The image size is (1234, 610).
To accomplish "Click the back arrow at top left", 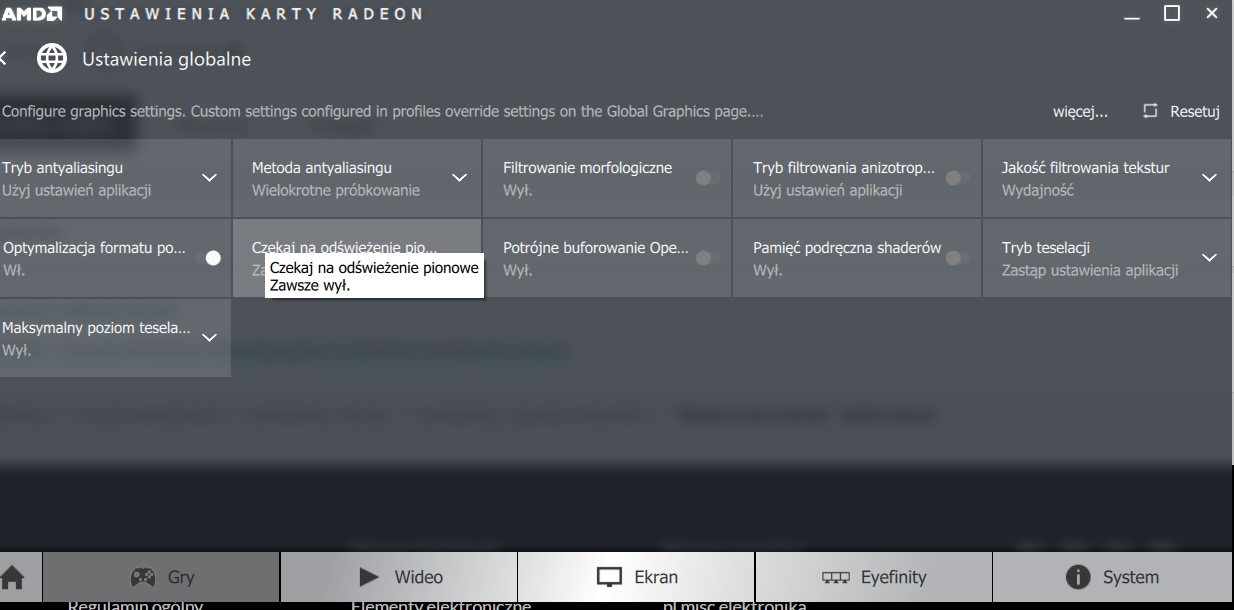I will pos(4,58).
